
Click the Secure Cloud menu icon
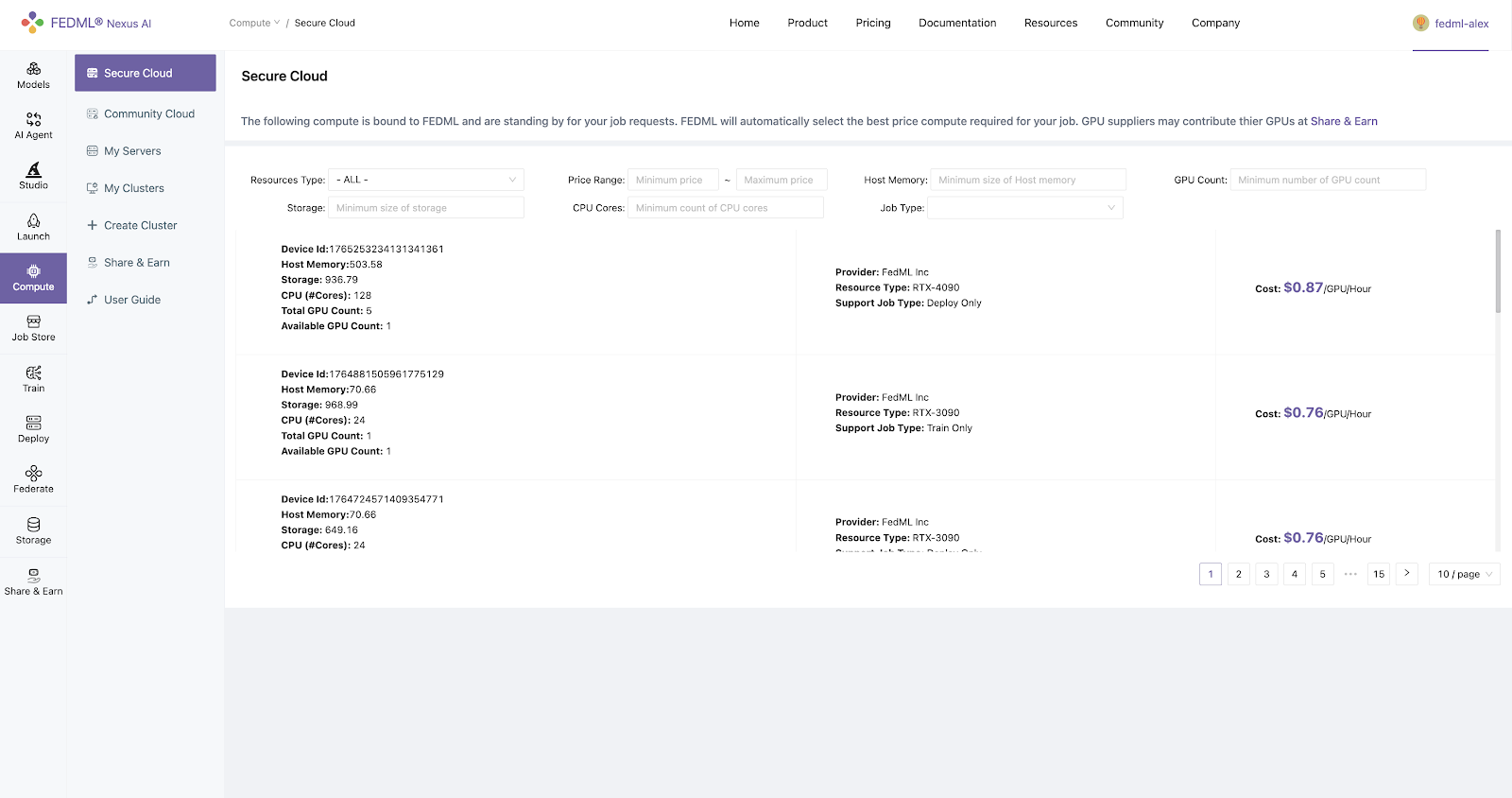pyautogui.click(x=93, y=73)
